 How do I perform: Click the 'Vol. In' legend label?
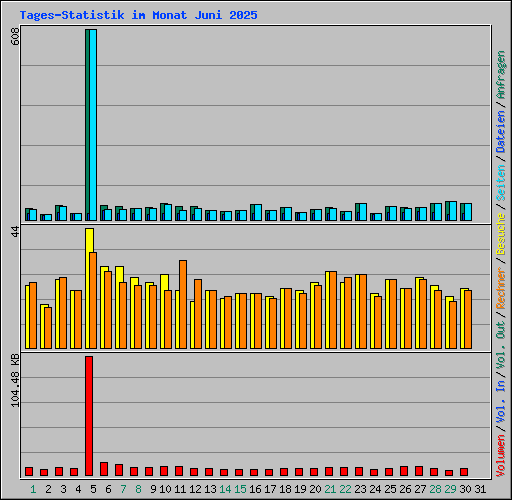click(501, 402)
